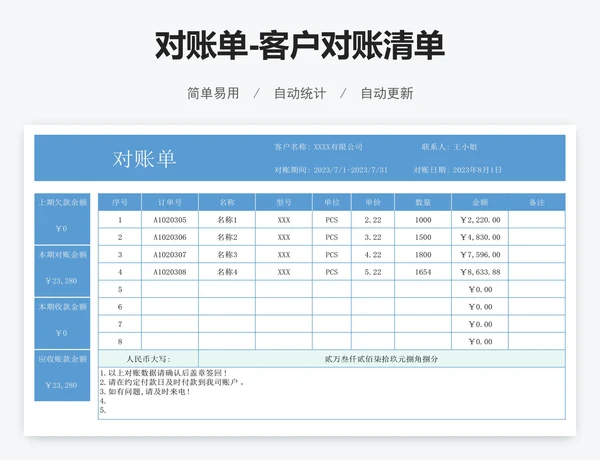Click the 对账期间 2023/7/1-2023/7/31 field
The height and width of the screenshot is (460, 600).
pos(331,170)
